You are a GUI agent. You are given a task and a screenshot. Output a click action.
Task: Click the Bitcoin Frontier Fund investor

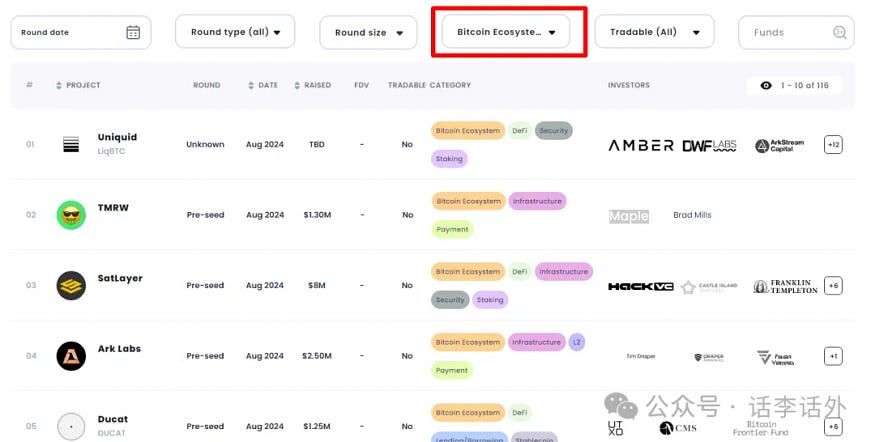point(761,428)
